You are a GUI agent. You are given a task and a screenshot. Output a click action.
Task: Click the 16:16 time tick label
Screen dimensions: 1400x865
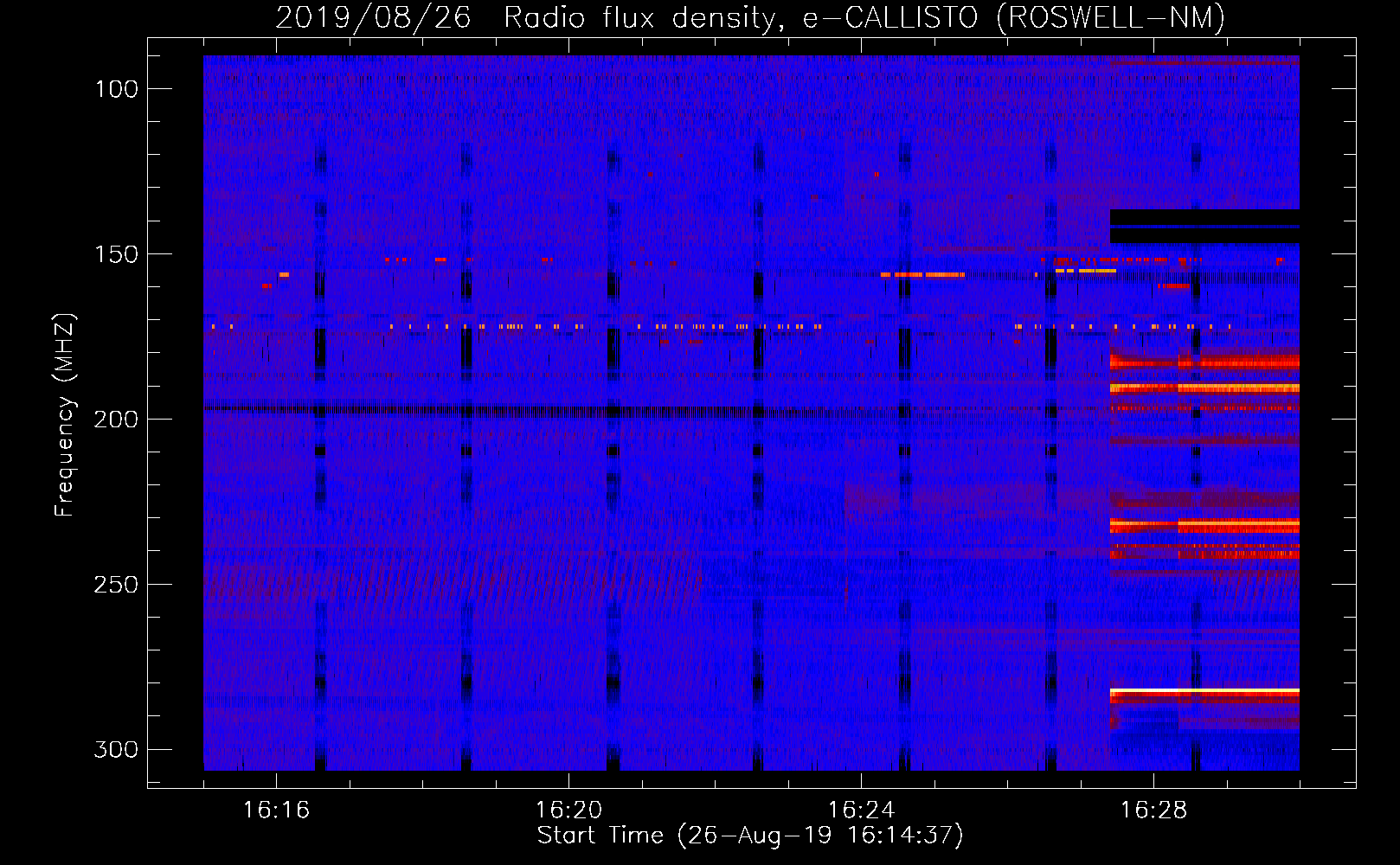[x=276, y=811]
